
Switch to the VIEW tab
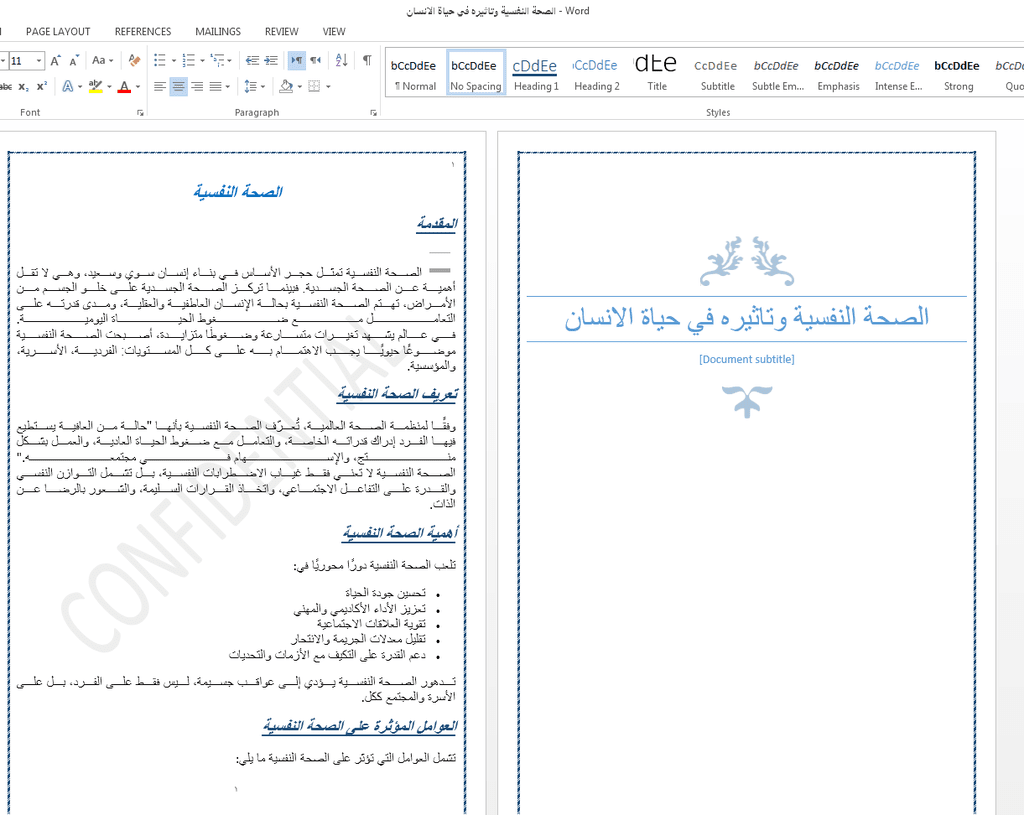pos(334,31)
